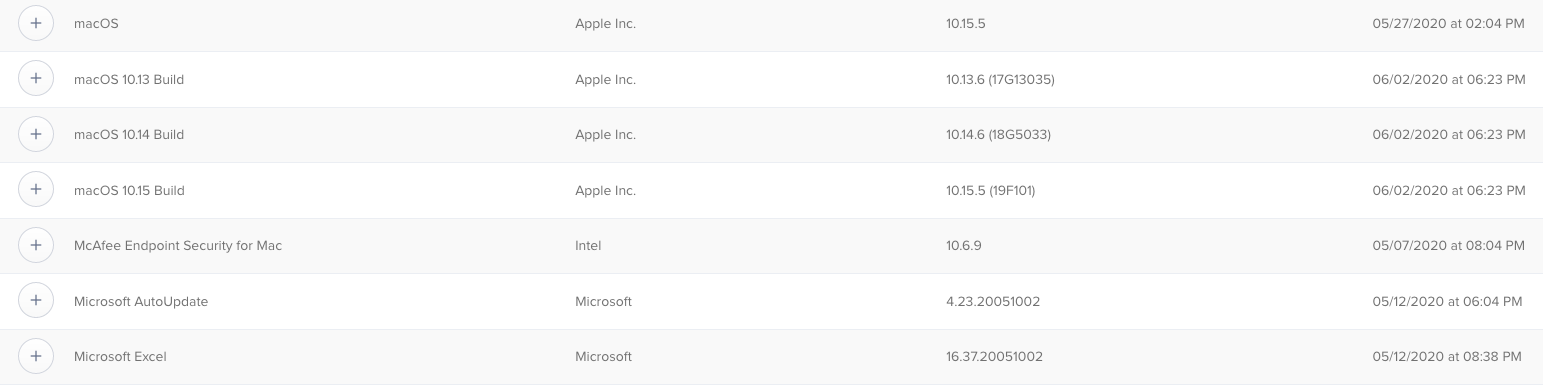Select the macOS title text
The image size is (1543, 386).
pos(96,23)
